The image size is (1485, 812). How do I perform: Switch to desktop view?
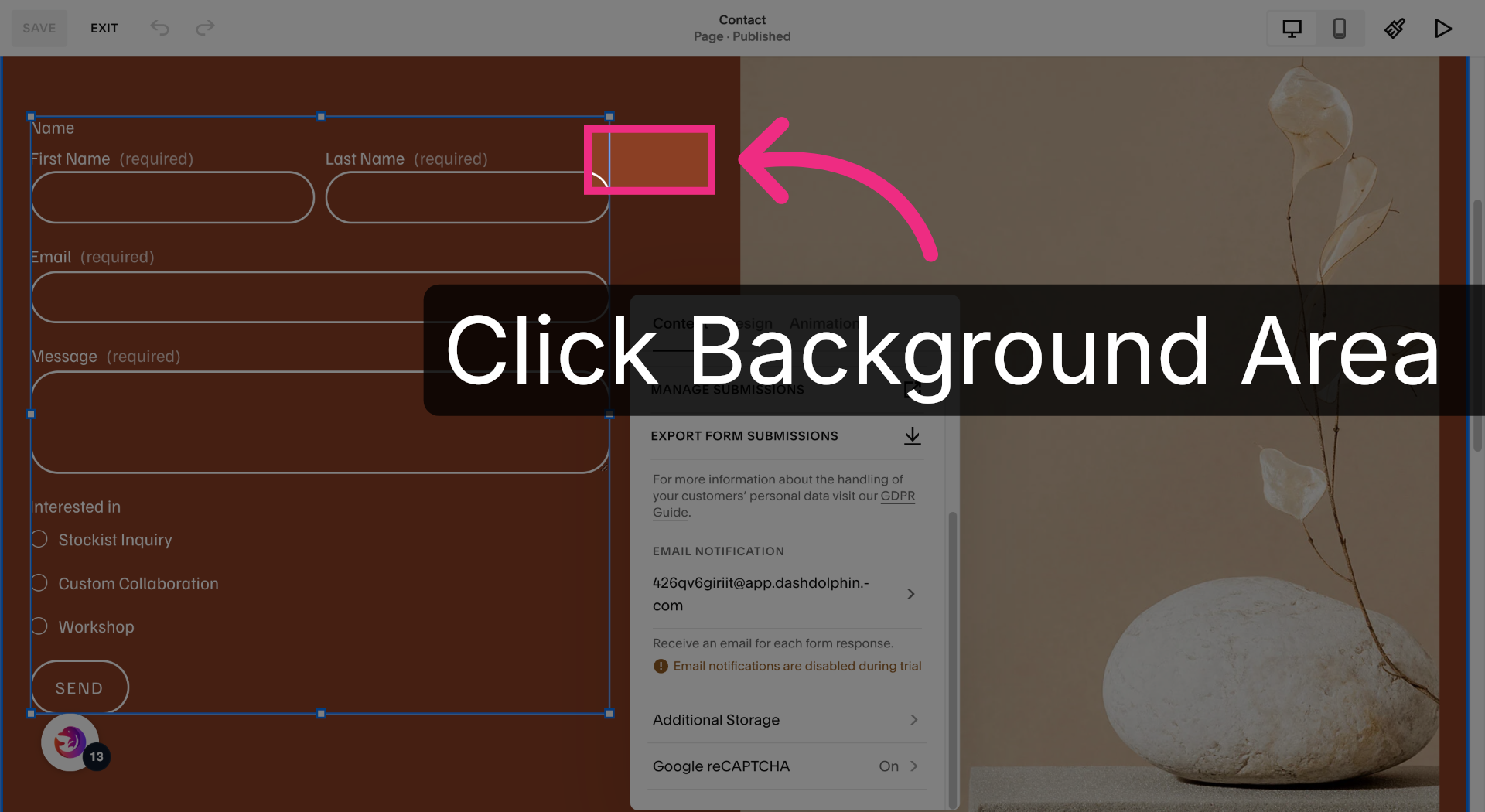tap(1292, 29)
